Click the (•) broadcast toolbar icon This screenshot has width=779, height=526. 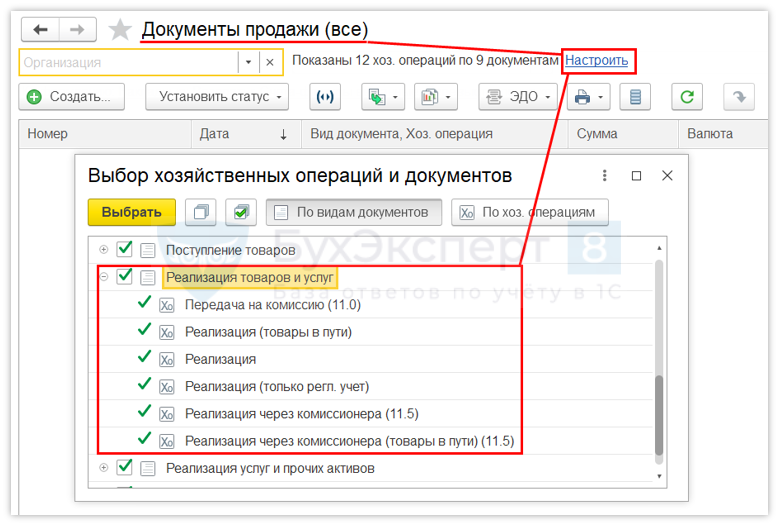point(325,96)
